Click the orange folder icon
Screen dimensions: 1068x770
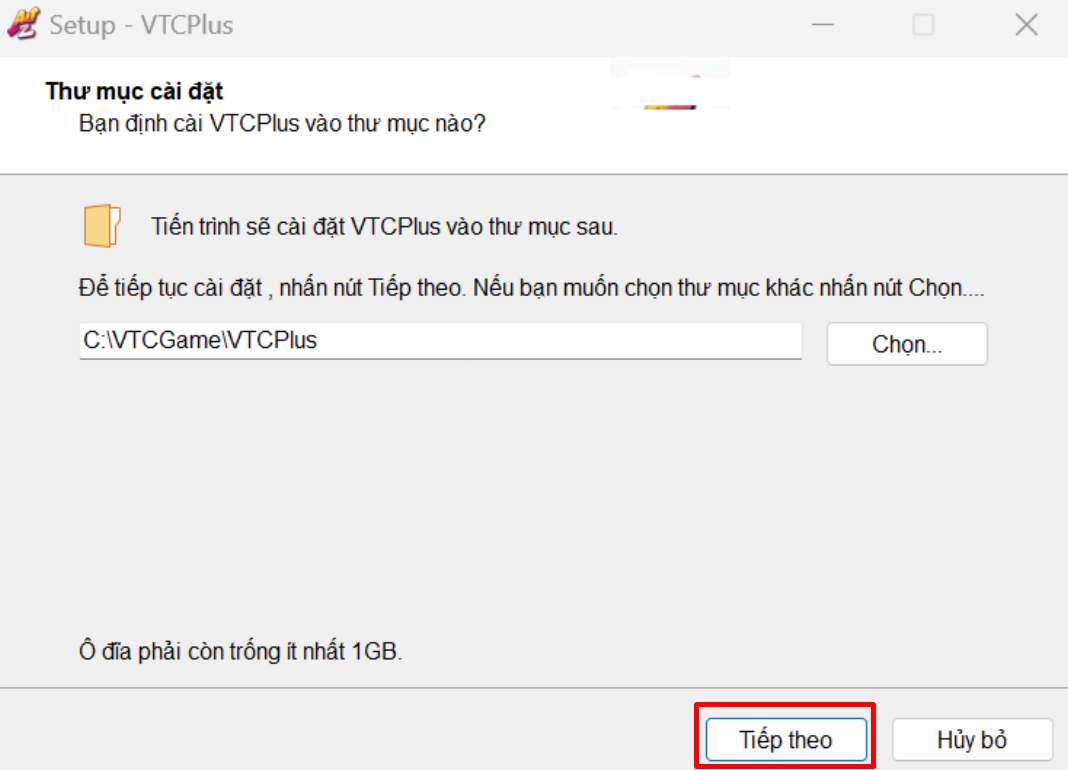102,226
